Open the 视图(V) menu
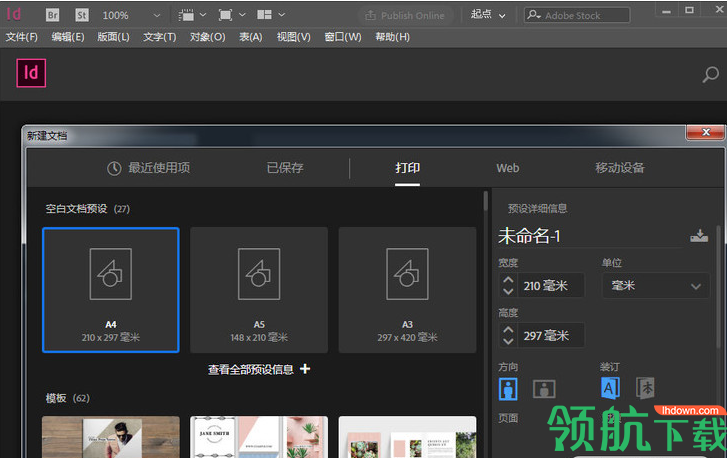 point(293,37)
